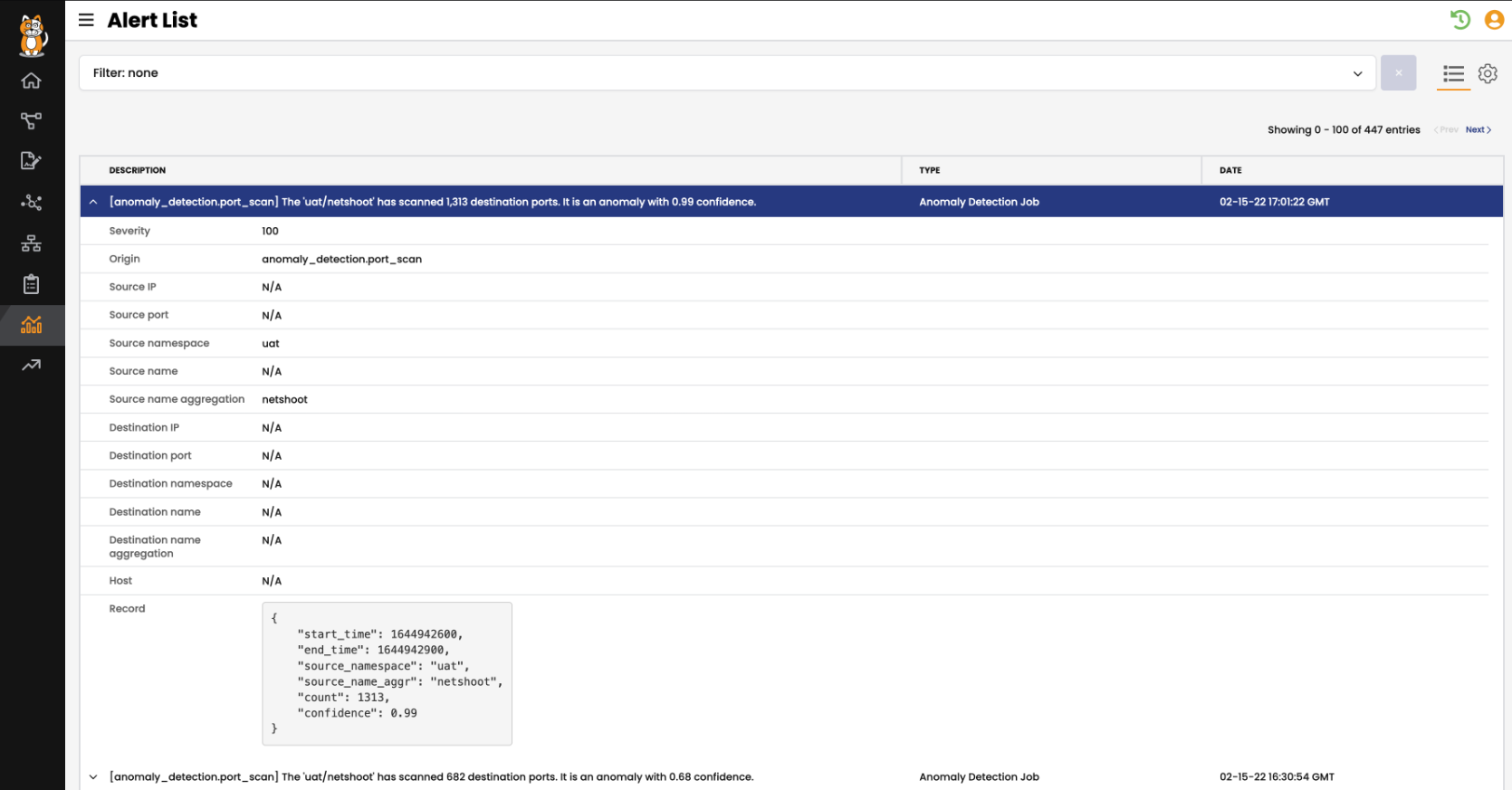Screen dimensions: 1512x790
Task: Click the Destination name aggregation label
Action: (155, 547)
